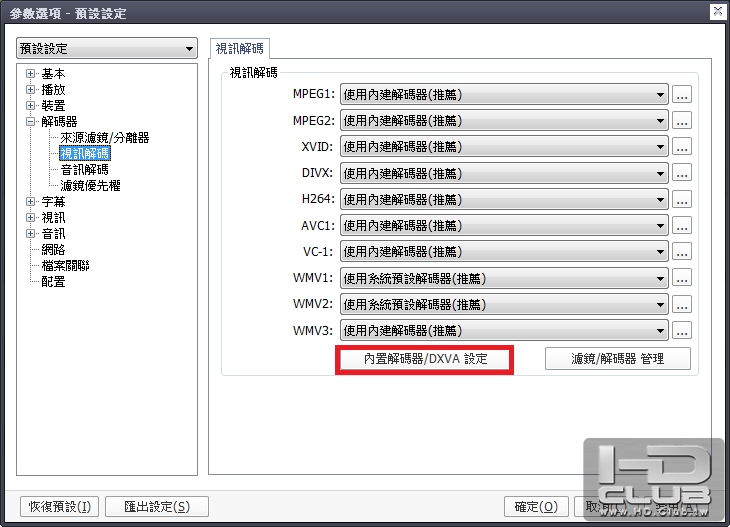This screenshot has width=730, height=527.
Task: Click the ... button beside DIVX
Action: tap(682, 173)
